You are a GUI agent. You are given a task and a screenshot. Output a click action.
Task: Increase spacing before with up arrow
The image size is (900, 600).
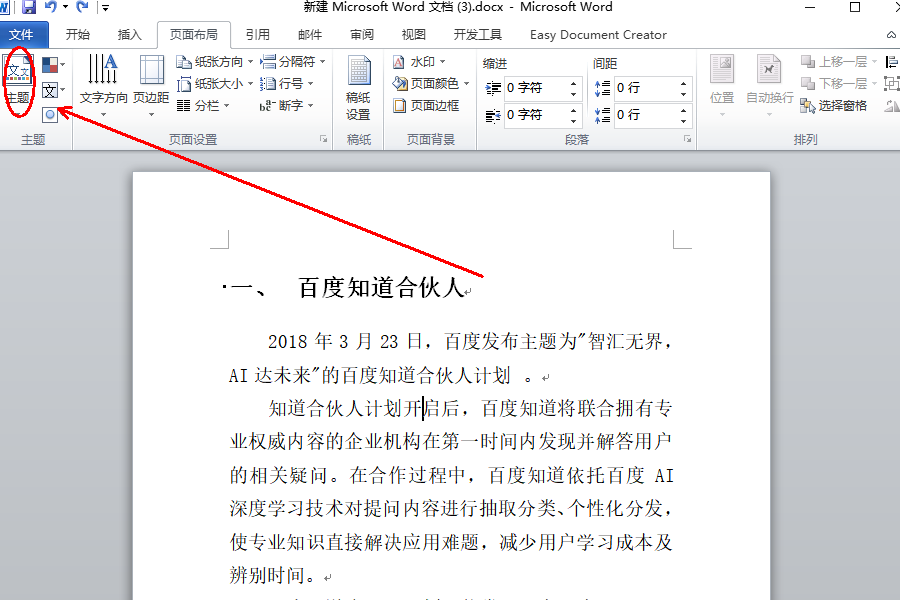683,83
